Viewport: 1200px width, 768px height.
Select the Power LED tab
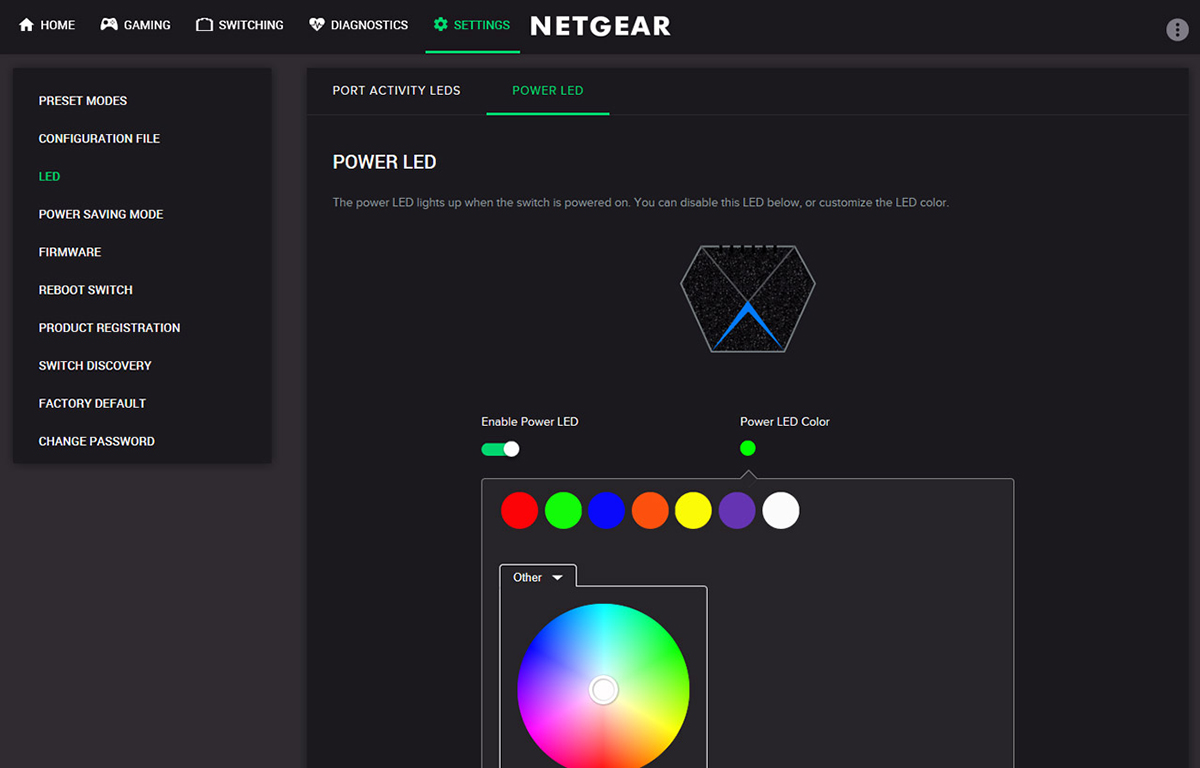pyautogui.click(x=547, y=90)
